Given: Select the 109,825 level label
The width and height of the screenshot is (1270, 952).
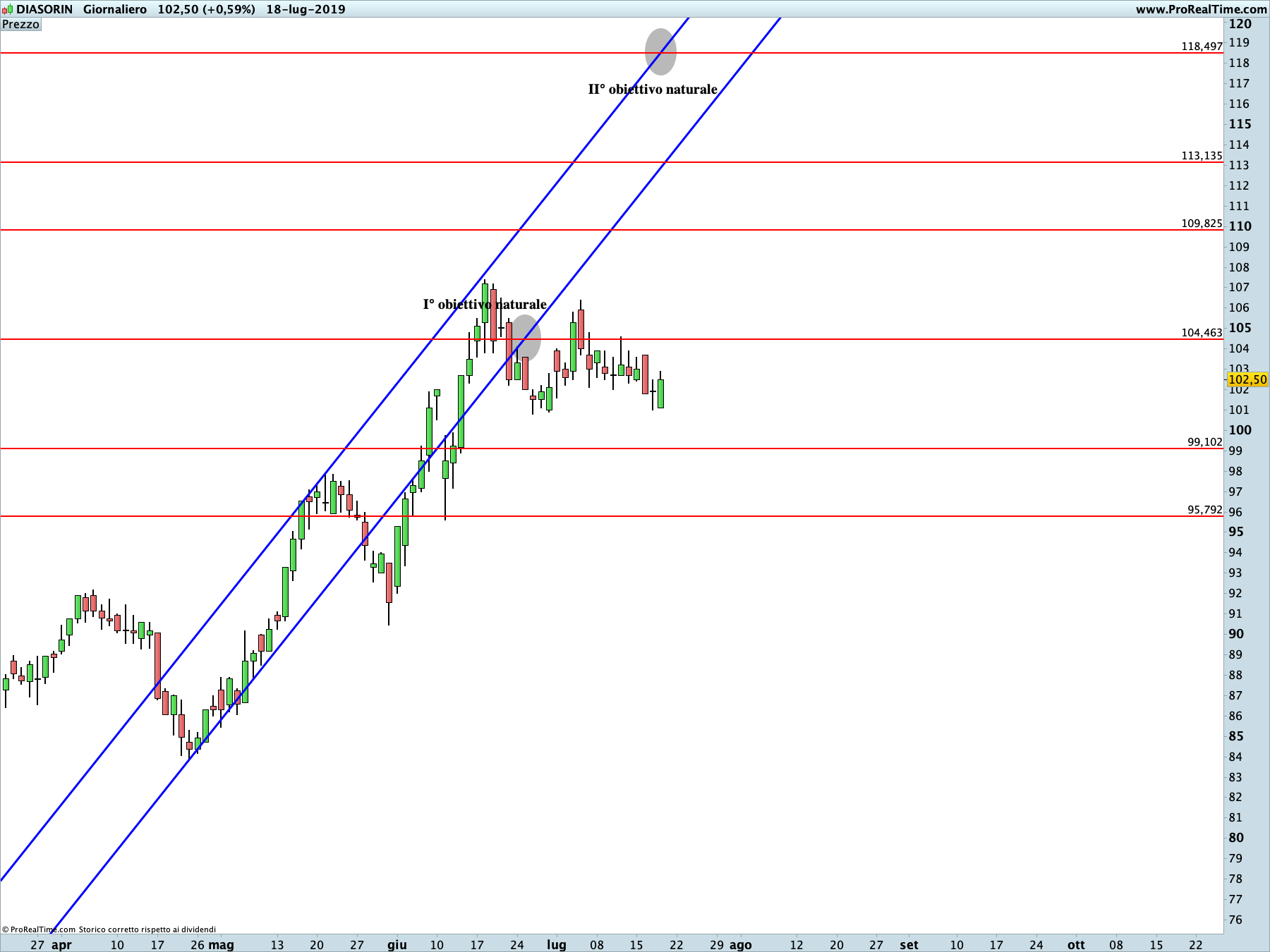Looking at the screenshot, I should pyautogui.click(x=1202, y=224).
